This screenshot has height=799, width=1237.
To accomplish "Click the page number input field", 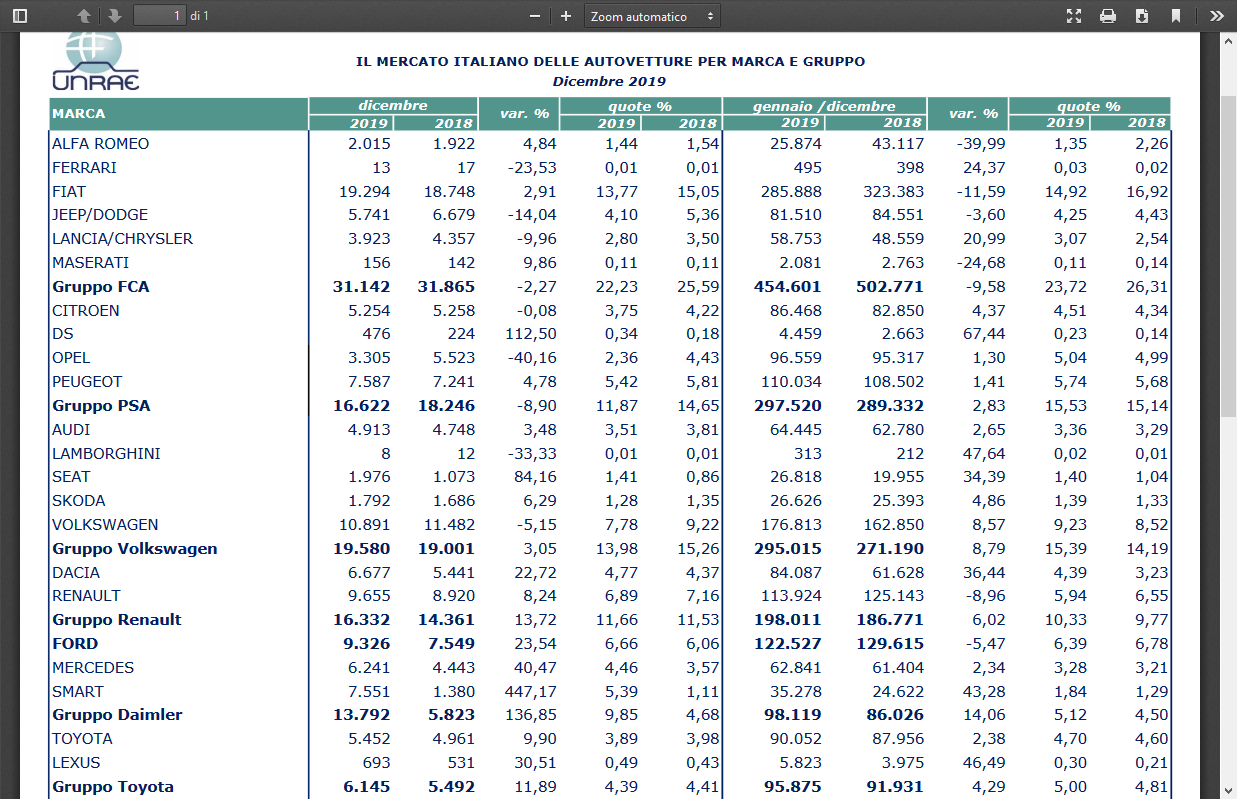I will click(160, 16).
